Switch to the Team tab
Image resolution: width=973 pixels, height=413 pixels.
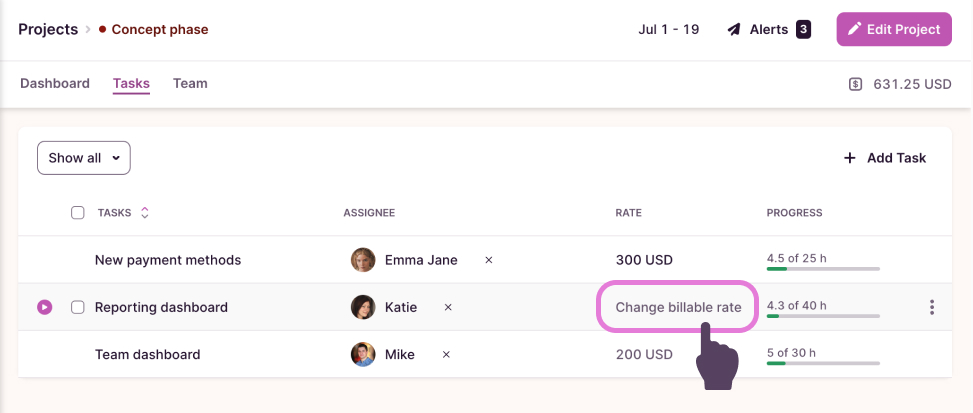pyautogui.click(x=190, y=84)
